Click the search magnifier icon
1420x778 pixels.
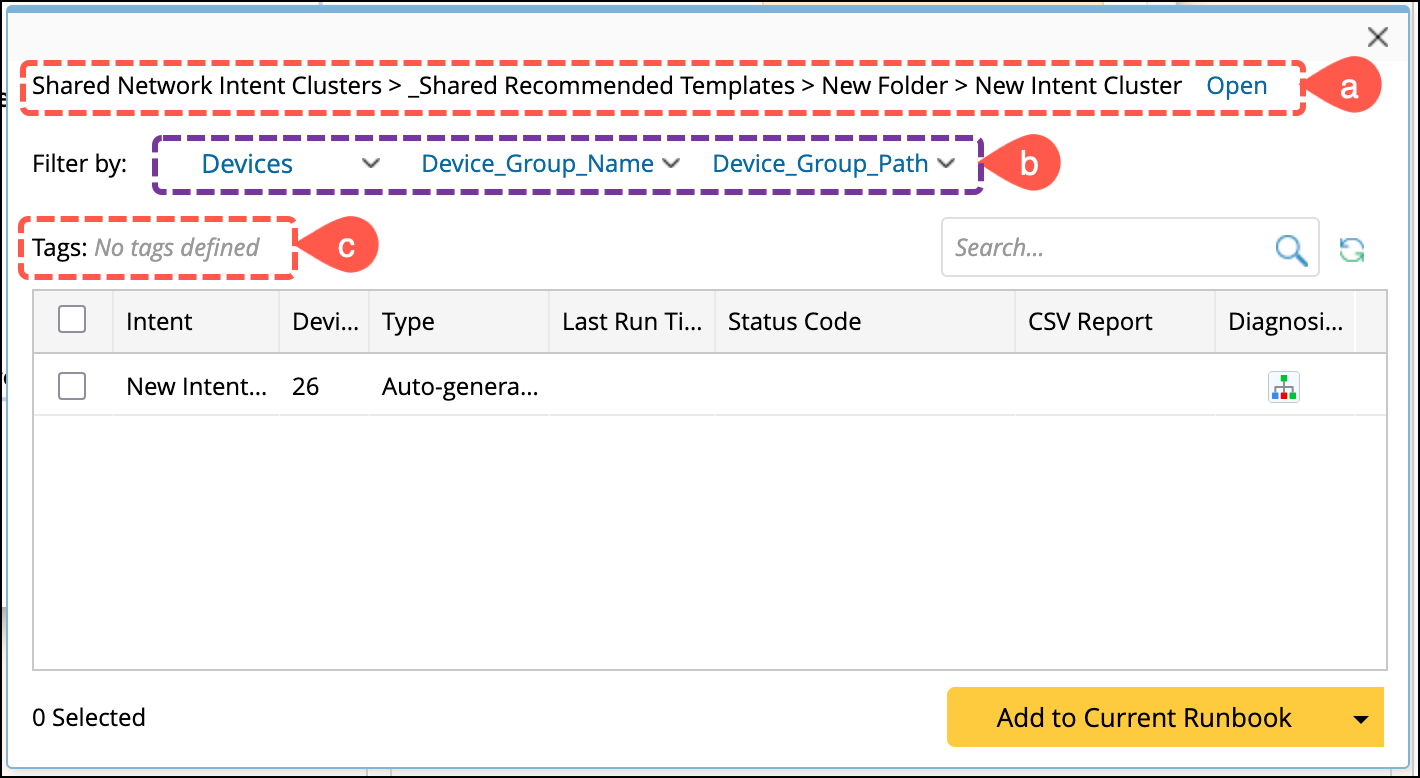[1291, 249]
